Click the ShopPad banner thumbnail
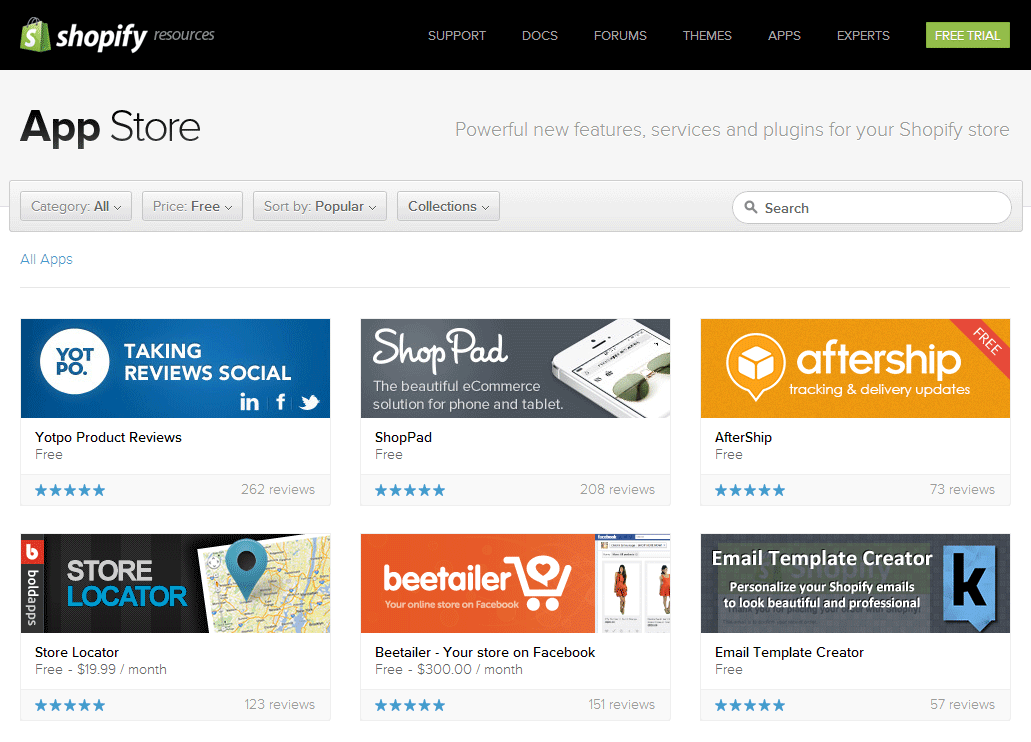1031x742 pixels. coord(515,368)
